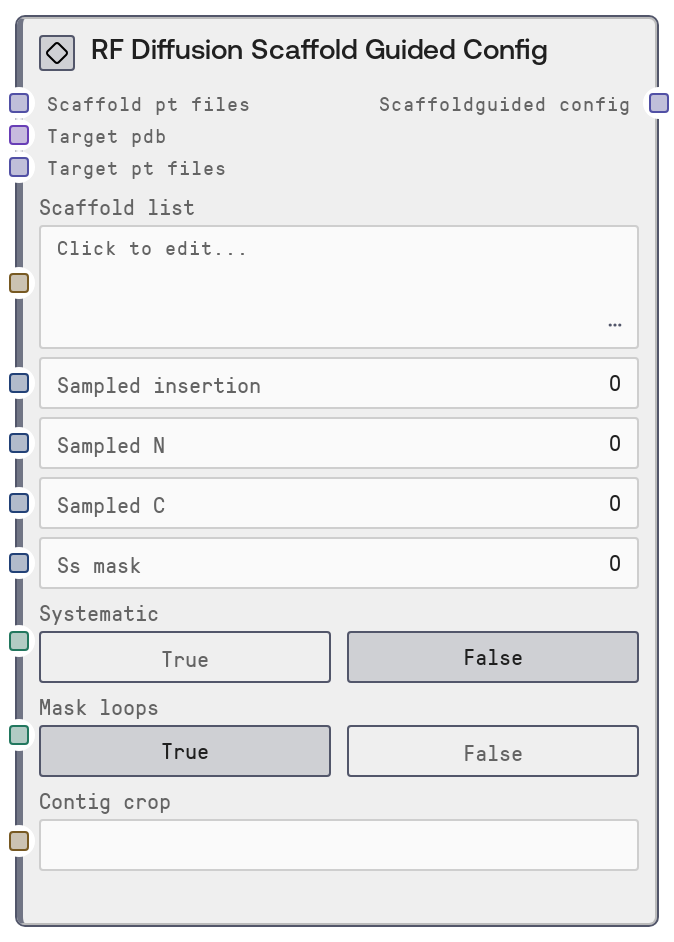Click the Sampled insertion input port
Screen dimensions: 674x942
(19, 383)
